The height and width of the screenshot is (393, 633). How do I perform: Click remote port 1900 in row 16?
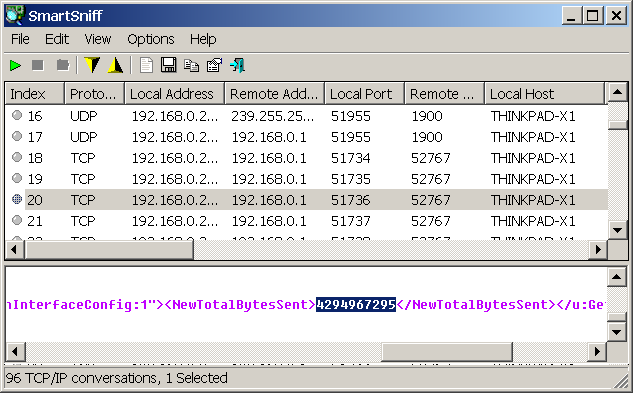pyautogui.click(x=427, y=116)
